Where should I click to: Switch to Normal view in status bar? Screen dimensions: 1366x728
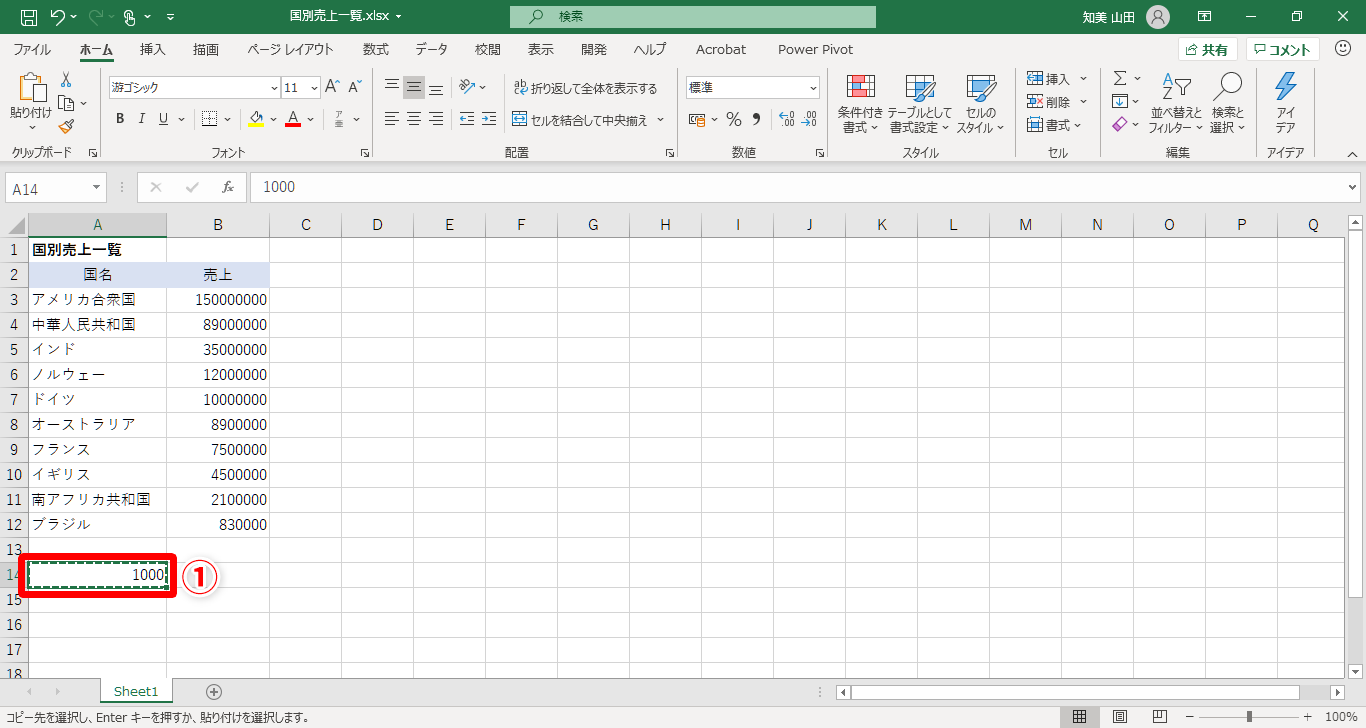[1080, 717]
